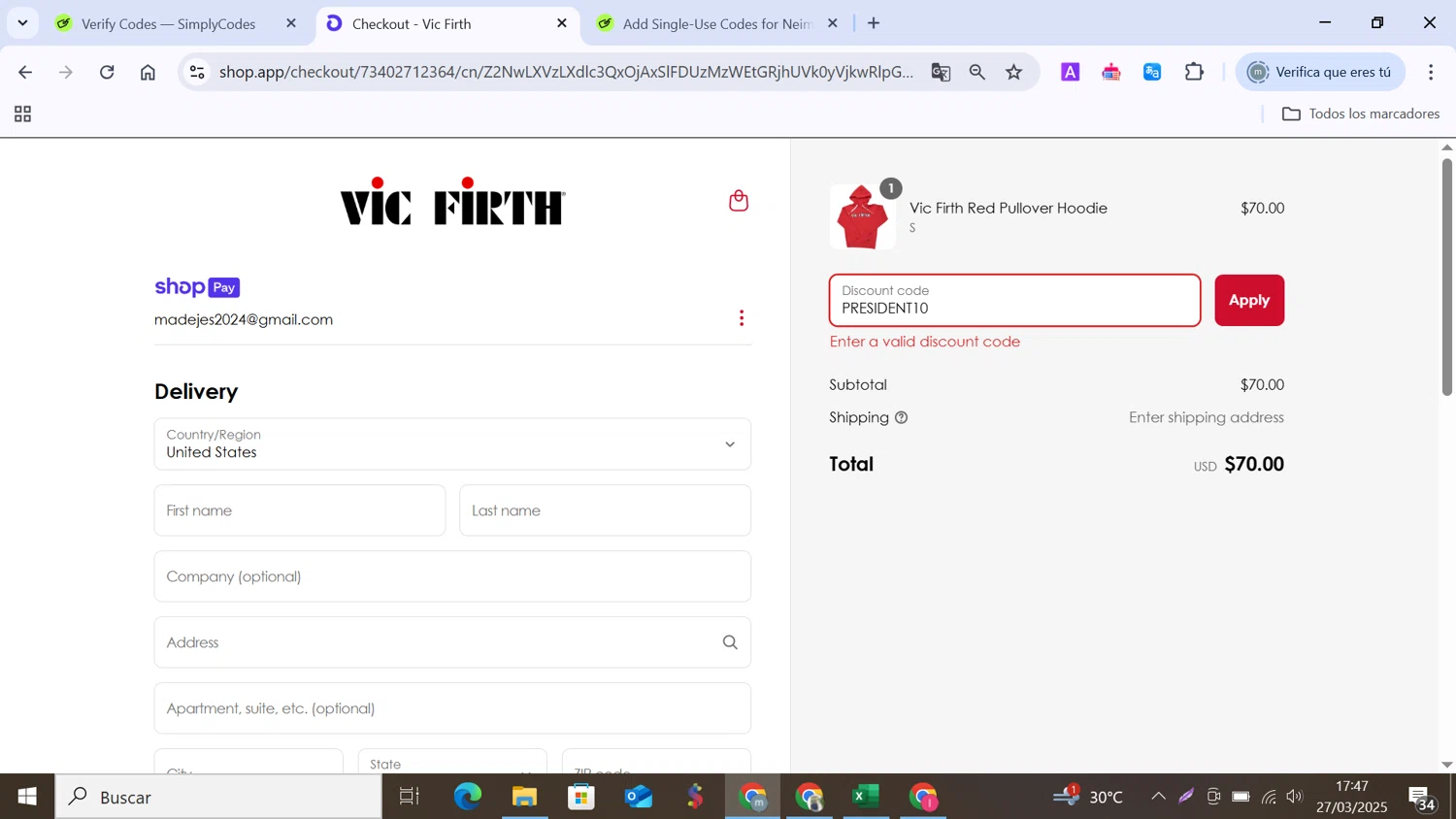Switch to Add Single-Use Codes tab
Screen dimensions: 1456x819
[716, 23]
